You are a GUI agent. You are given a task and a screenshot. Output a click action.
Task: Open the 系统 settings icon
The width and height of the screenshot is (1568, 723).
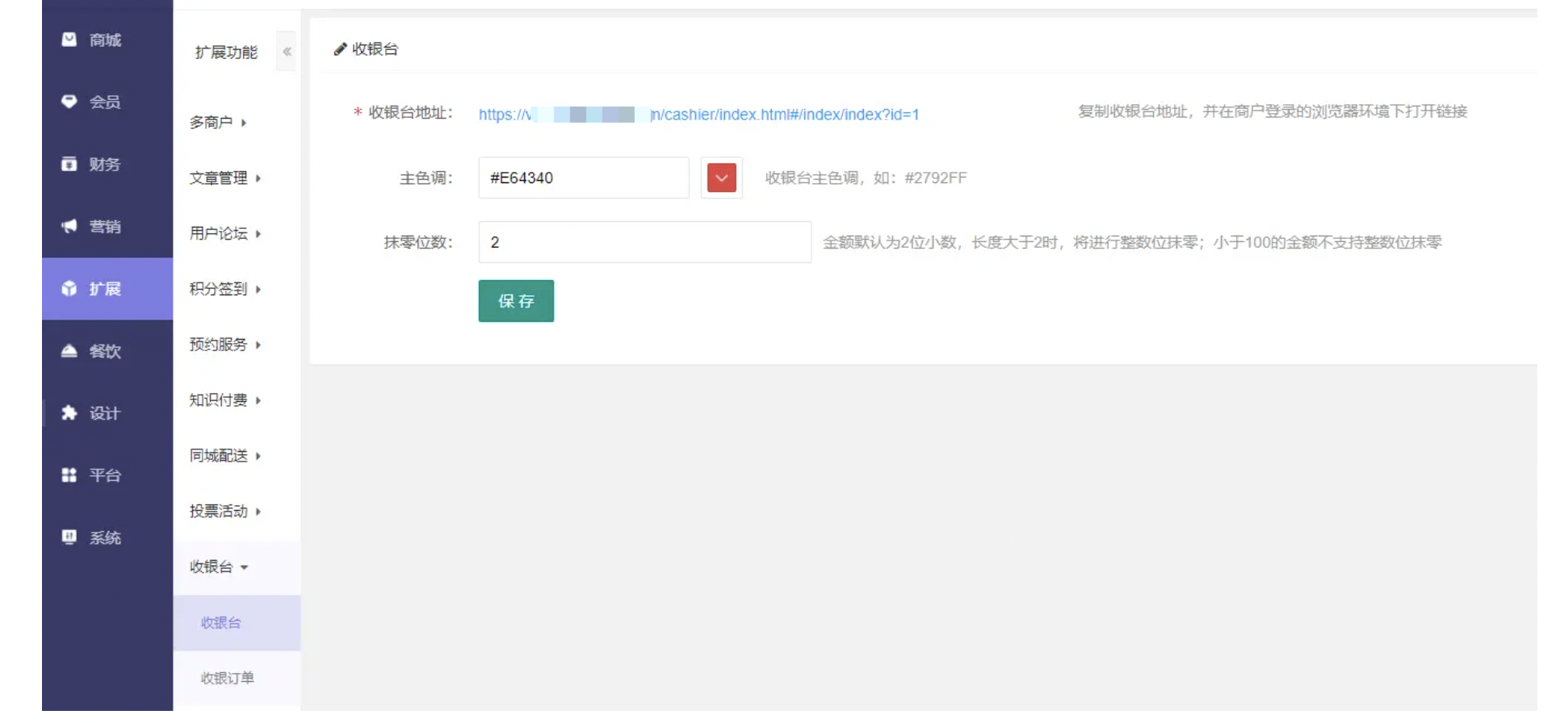(x=69, y=537)
